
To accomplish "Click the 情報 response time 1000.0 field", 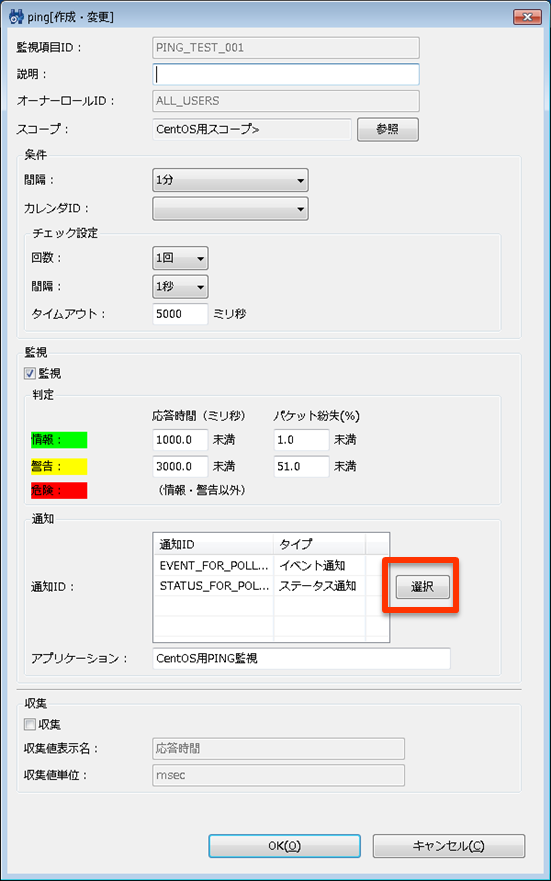I will coord(180,440).
